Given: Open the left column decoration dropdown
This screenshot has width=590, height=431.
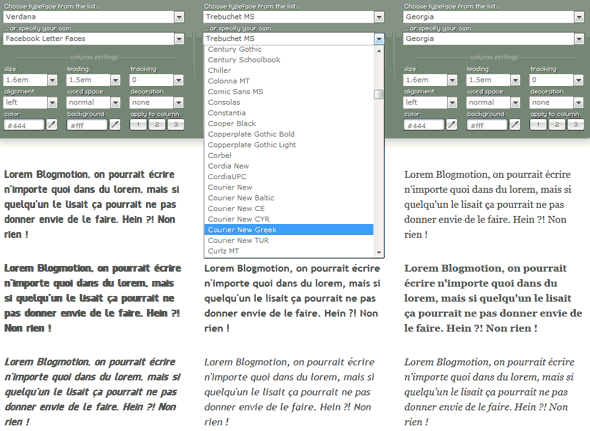Looking at the screenshot, I should [178, 102].
